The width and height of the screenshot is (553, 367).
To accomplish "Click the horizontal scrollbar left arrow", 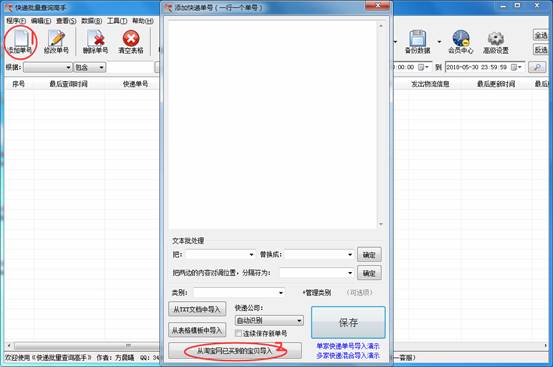I will [9, 345].
